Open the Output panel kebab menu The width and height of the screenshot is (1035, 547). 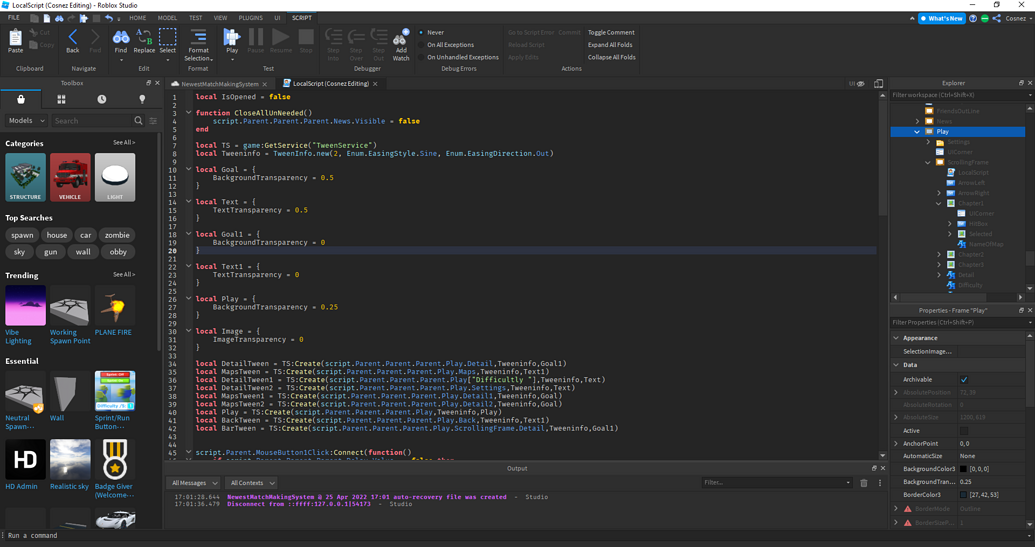pos(879,483)
